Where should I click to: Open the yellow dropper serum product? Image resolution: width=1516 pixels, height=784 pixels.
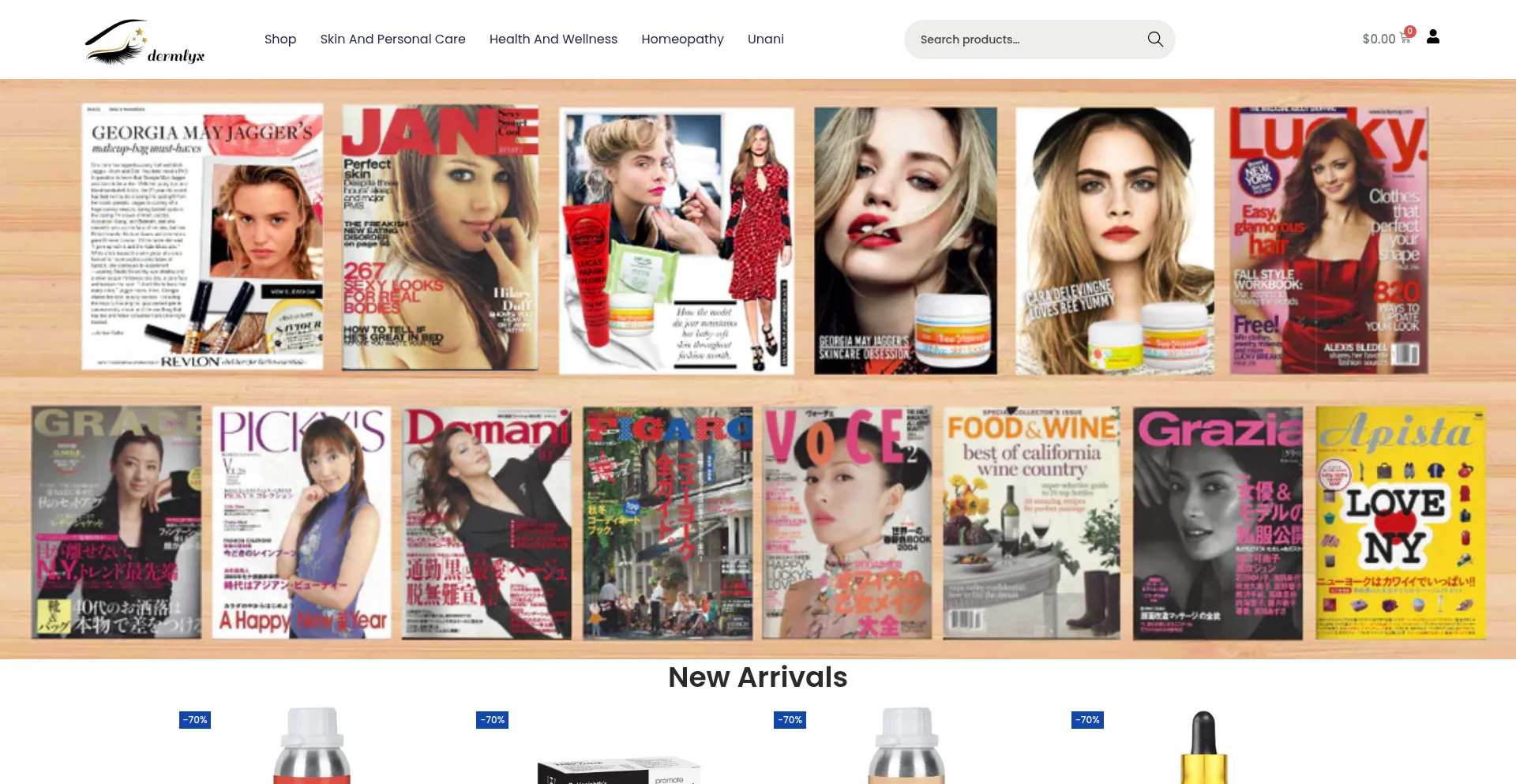(x=1203, y=748)
